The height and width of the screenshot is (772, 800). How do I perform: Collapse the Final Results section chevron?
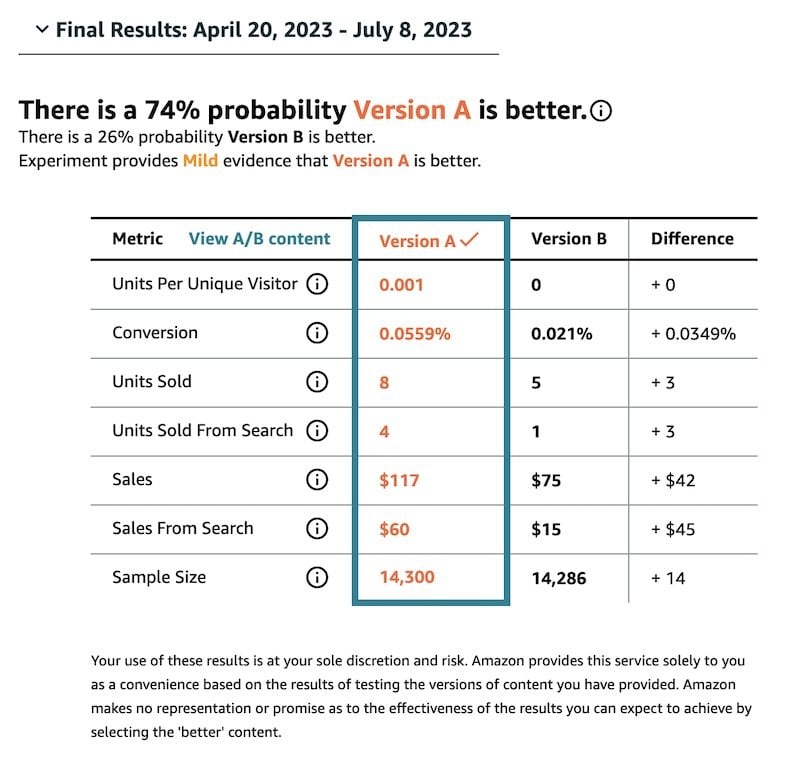pyautogui.click(x=42, y=30)
